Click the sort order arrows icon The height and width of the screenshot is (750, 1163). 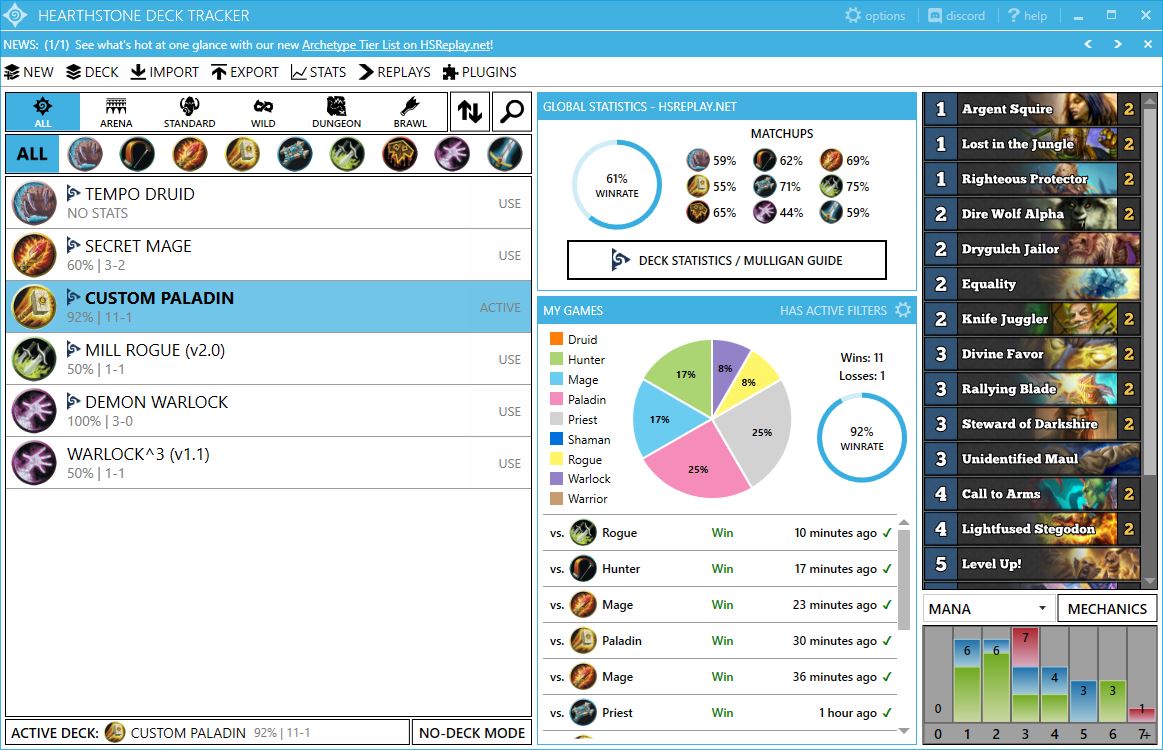pos(470,111)
